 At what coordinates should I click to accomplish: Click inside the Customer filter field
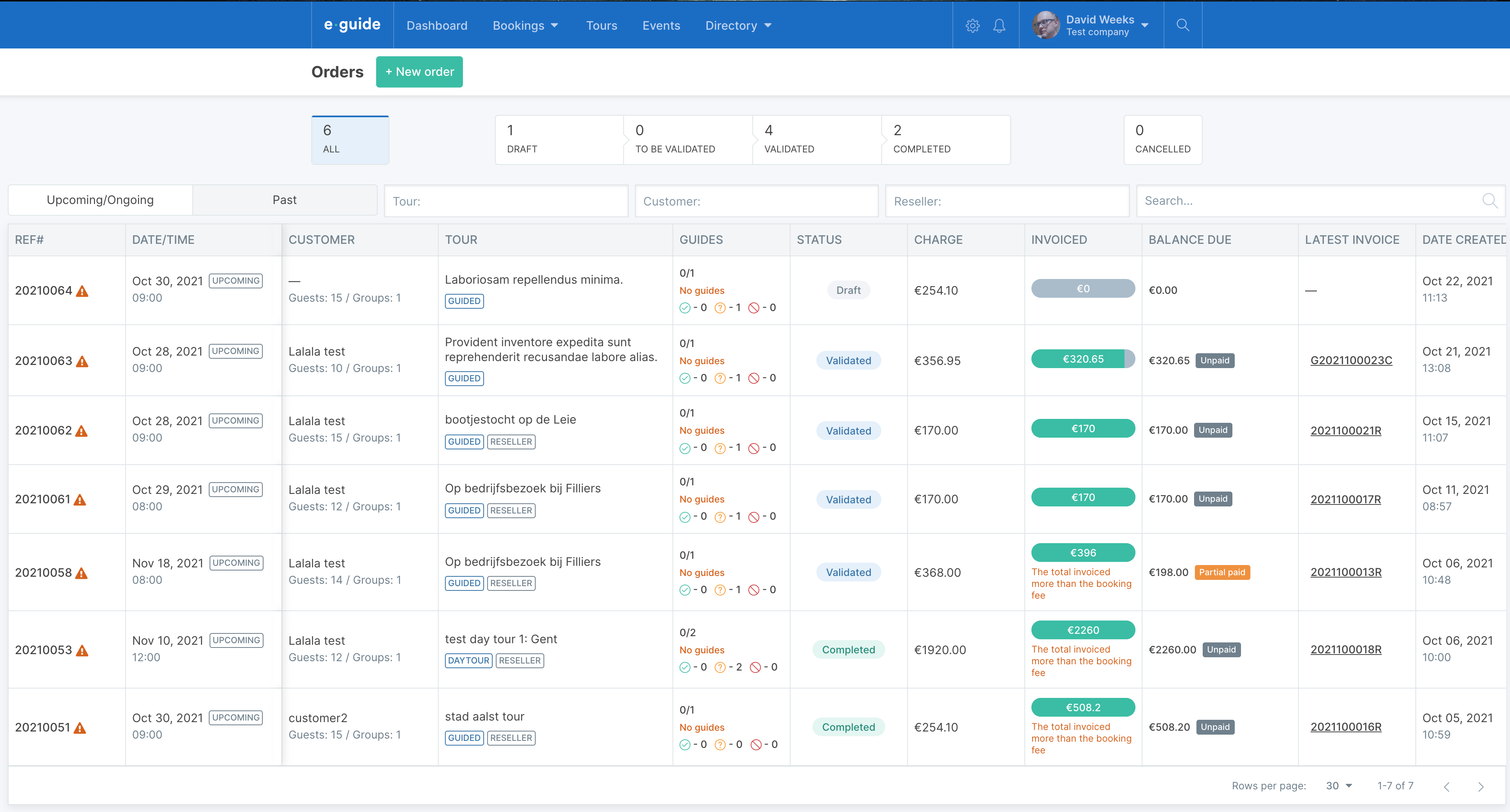756,200
